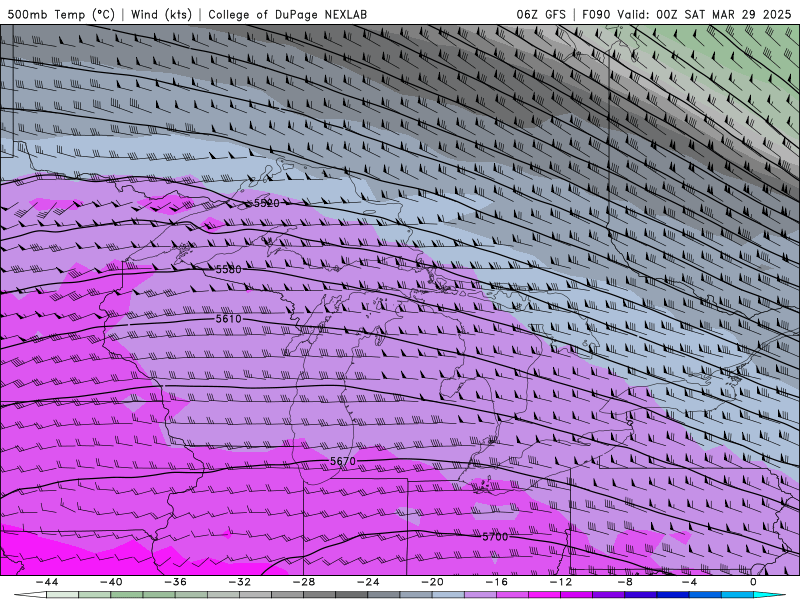Screen dimensions: 800x600
Task: Click the 'College of DuPage NEXLAB' credit
Action: [287, 14]
